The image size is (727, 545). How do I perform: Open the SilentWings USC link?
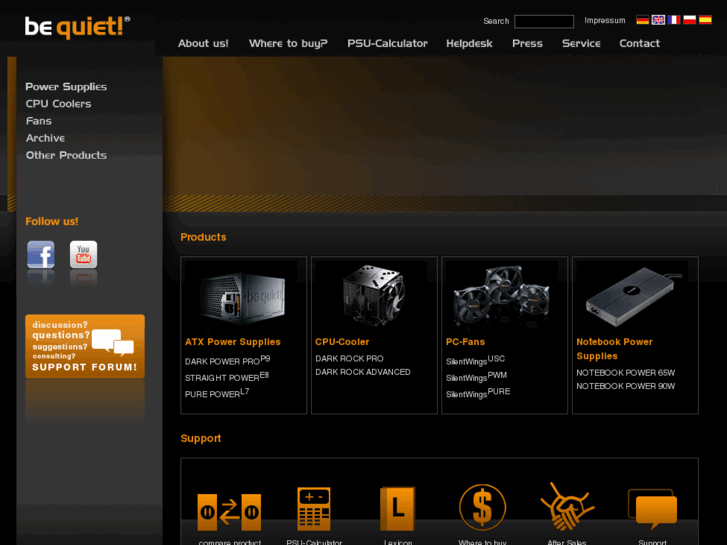(x=475, y=360)
